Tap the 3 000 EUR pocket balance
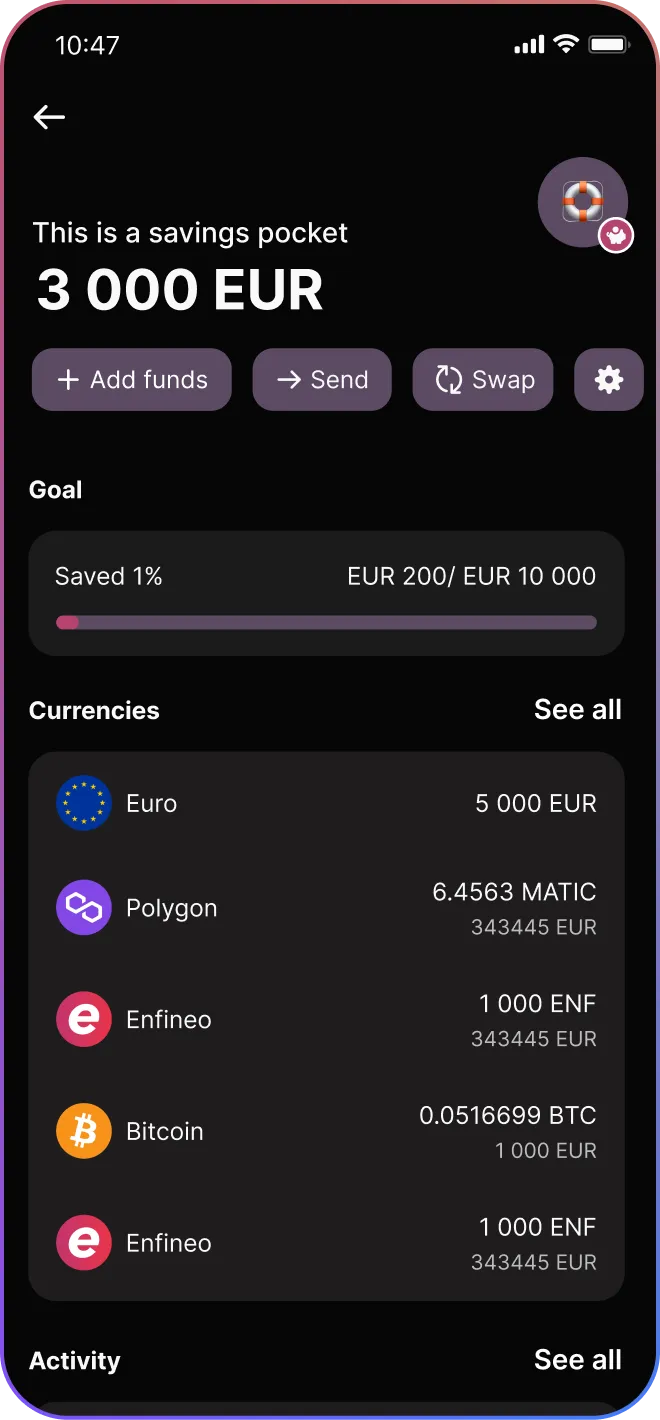This screenshot has width=660, height=1420. point(180,290)
